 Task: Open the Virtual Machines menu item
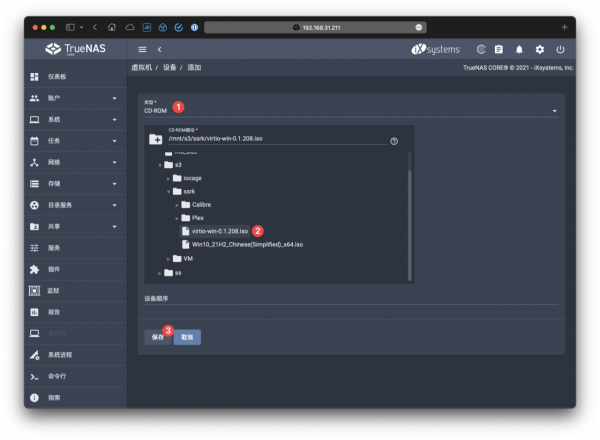(75, 334)
